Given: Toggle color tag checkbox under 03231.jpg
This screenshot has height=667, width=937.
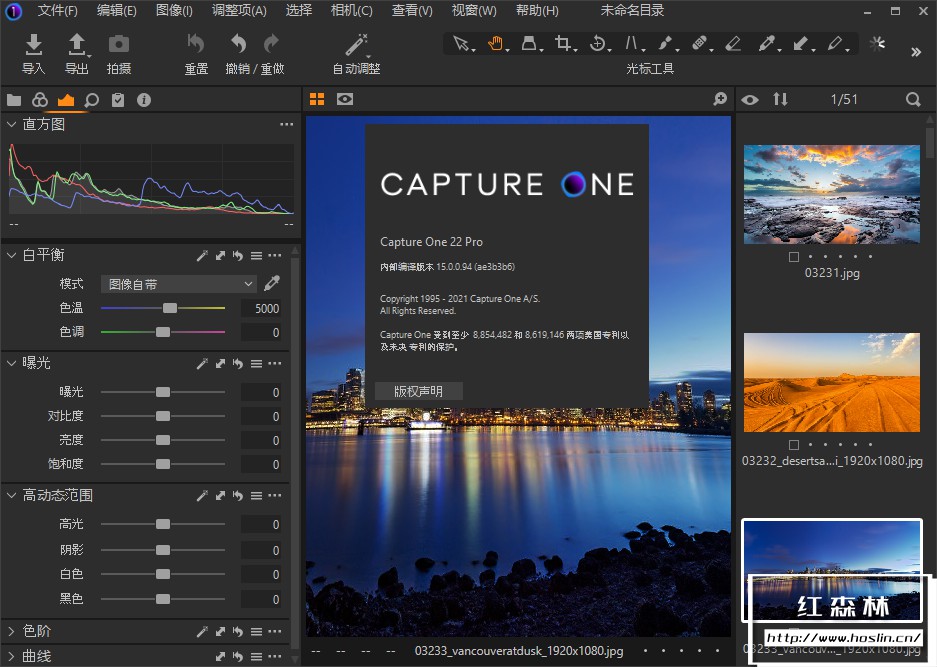Looking at the screenshot, I should pyautogui.click(x=793, y=257).
